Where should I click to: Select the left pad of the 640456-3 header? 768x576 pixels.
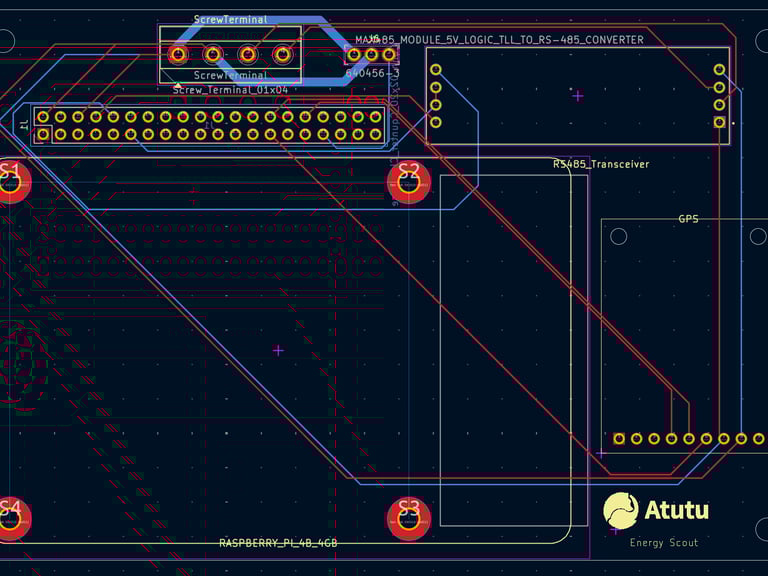354,54
